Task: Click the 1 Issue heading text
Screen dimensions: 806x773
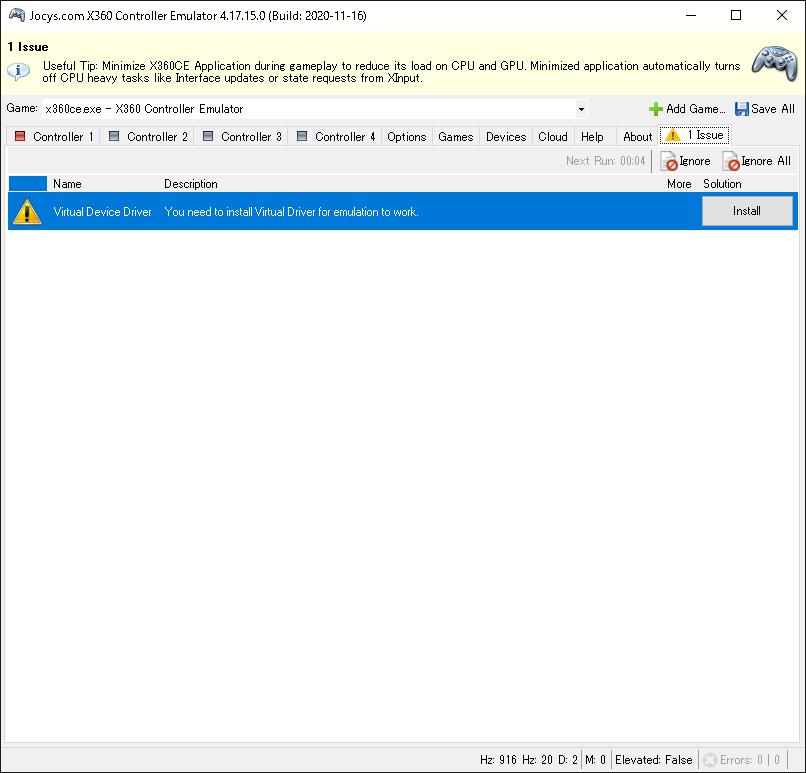Action: (x=28, y=47)
